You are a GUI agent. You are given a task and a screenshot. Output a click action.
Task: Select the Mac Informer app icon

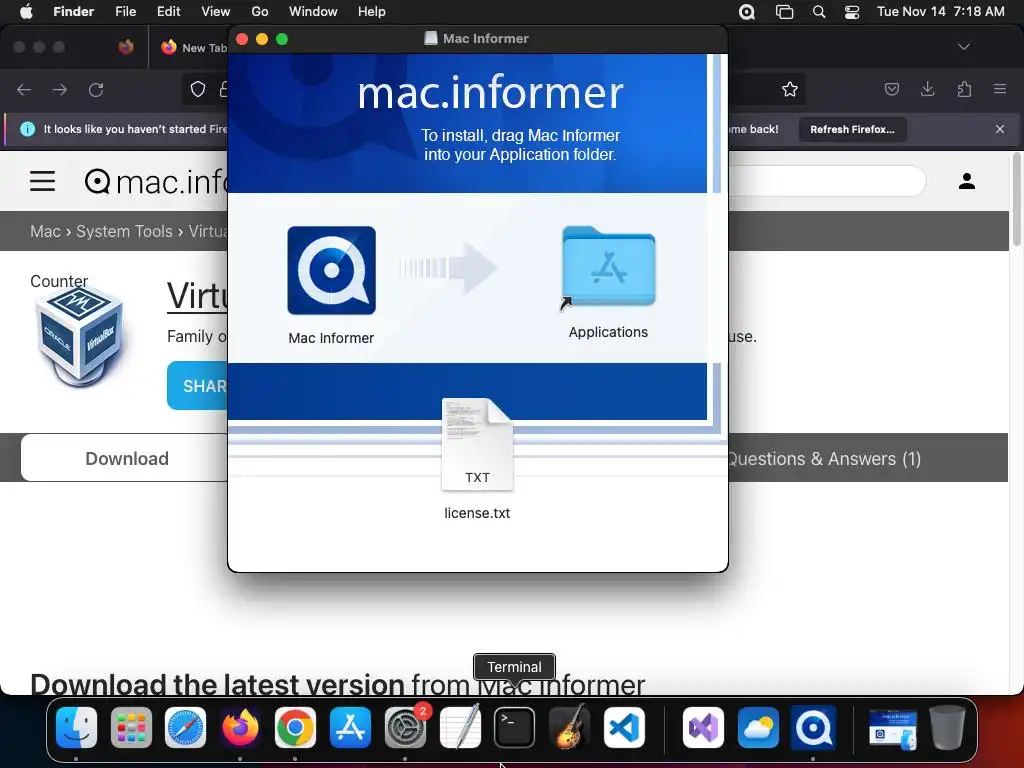331,270
